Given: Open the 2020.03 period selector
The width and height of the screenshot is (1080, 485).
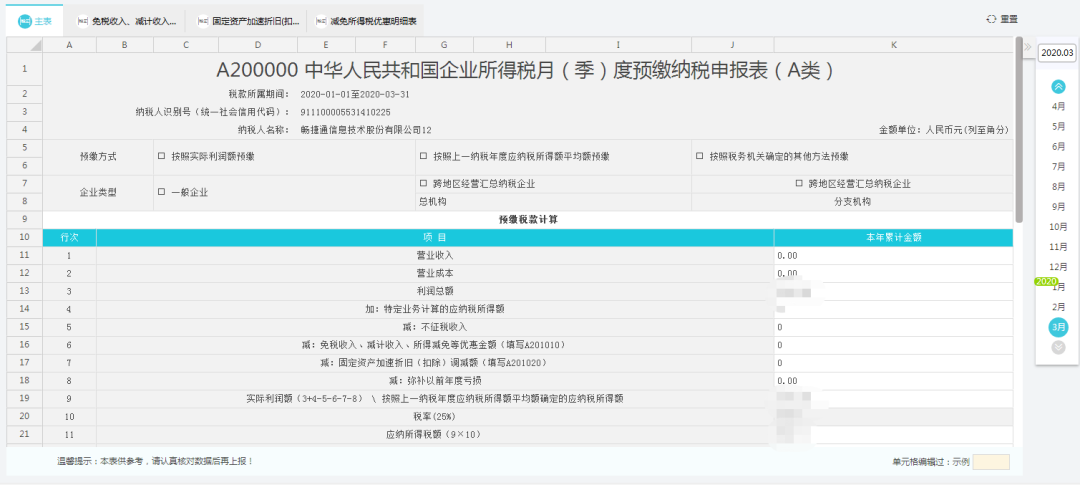Looking at the screenshot, I should (x=1057, y=53).
